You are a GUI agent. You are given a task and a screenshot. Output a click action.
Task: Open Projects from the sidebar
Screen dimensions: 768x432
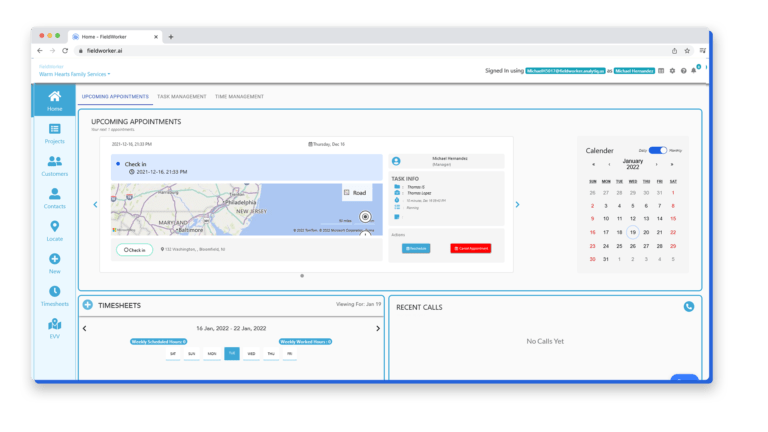point(54,132)
